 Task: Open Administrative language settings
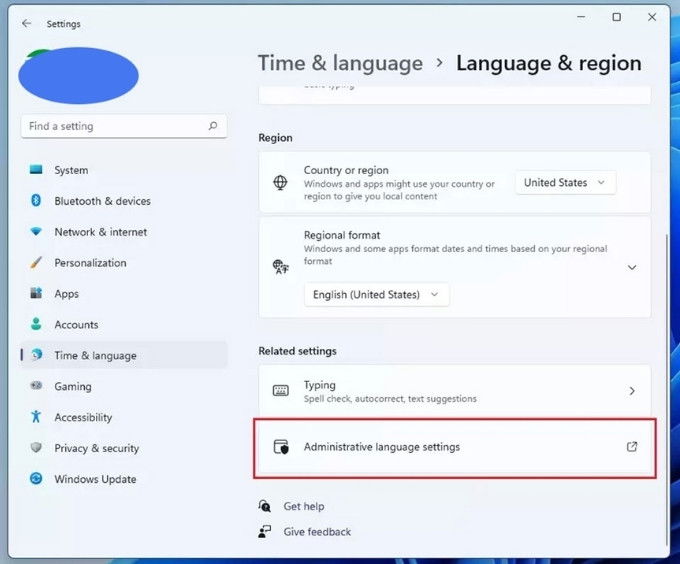[454, 447]
